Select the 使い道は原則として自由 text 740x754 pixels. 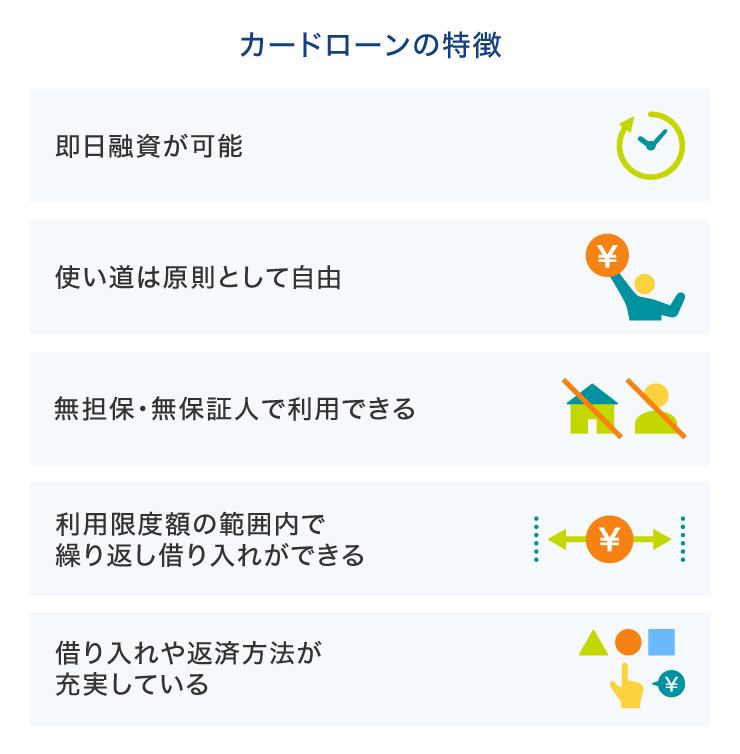pyautogui.click(x=198, y=277)
